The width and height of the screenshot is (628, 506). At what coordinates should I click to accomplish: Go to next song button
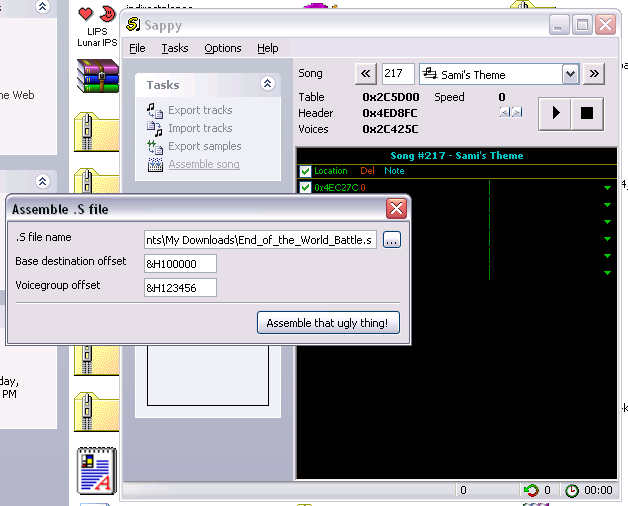click(x=594, y=74)
